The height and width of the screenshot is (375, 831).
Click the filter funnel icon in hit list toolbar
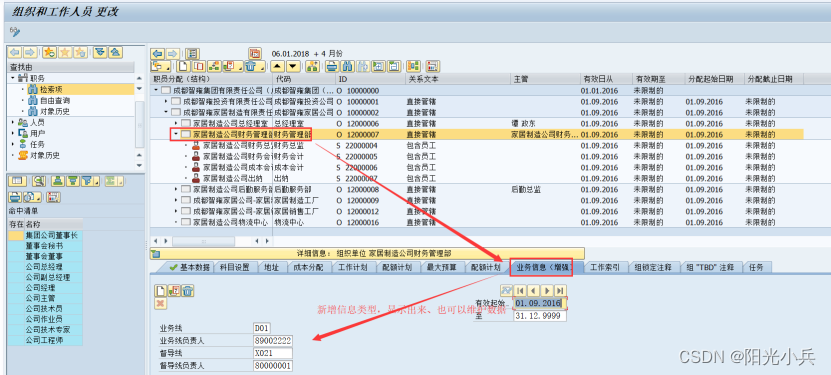[89, 181]
